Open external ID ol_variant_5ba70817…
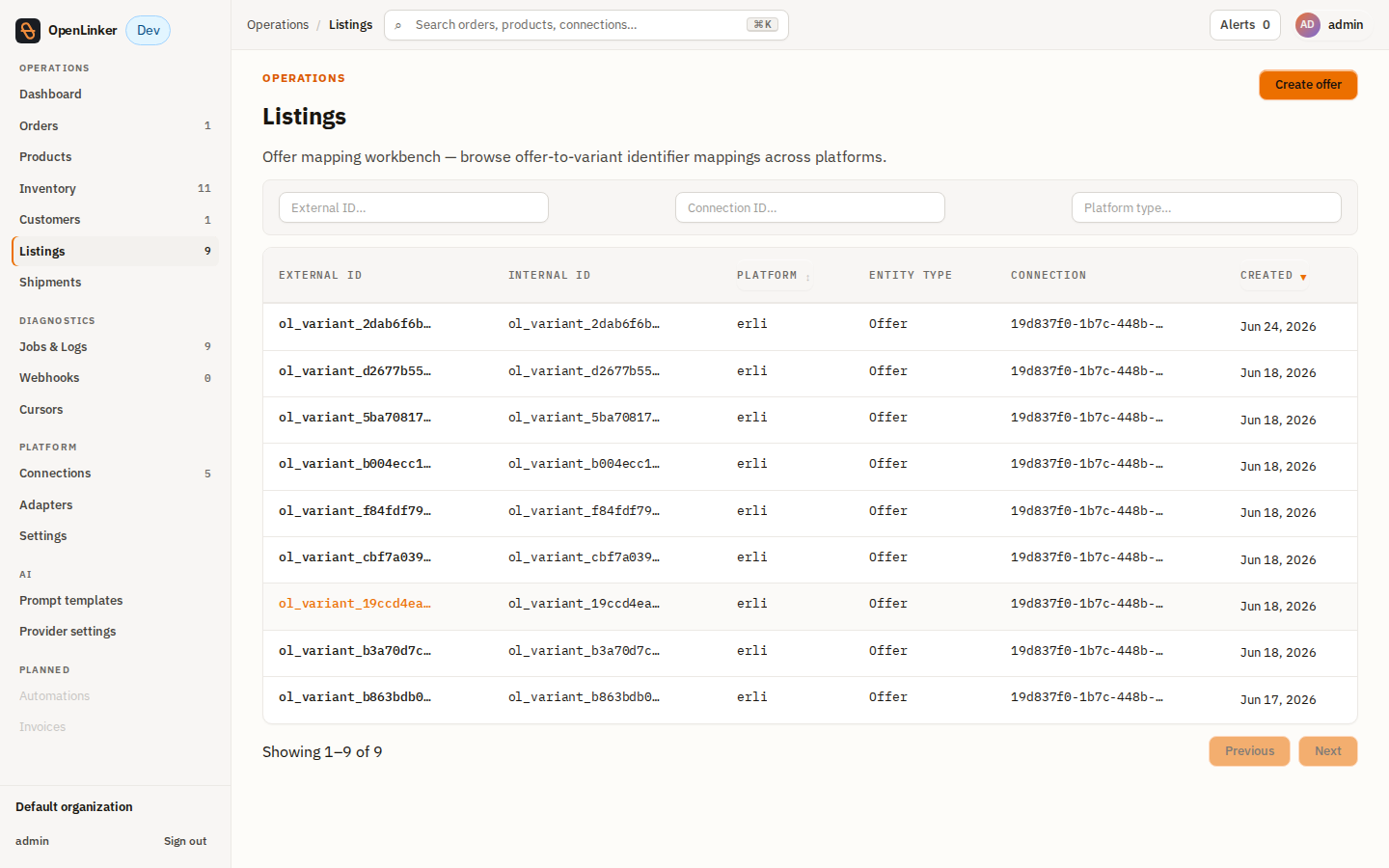Image resolution: width=1389 pixels, height=868 pixels. click(x=355, y=418)
